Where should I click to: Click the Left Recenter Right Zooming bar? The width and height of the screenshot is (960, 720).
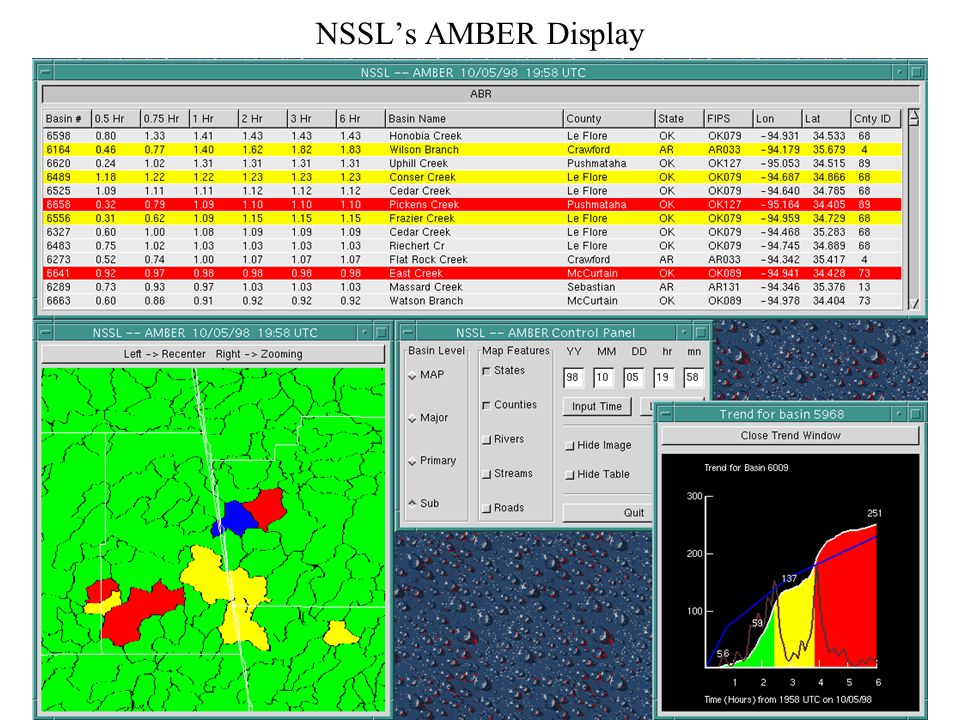pyautogui.click(x=213, y=354)
